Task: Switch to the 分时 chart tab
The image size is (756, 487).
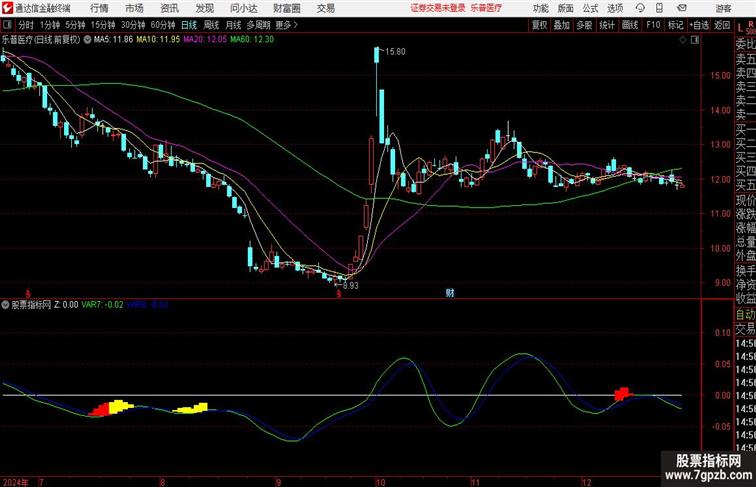Action: (x=26, y=25)
